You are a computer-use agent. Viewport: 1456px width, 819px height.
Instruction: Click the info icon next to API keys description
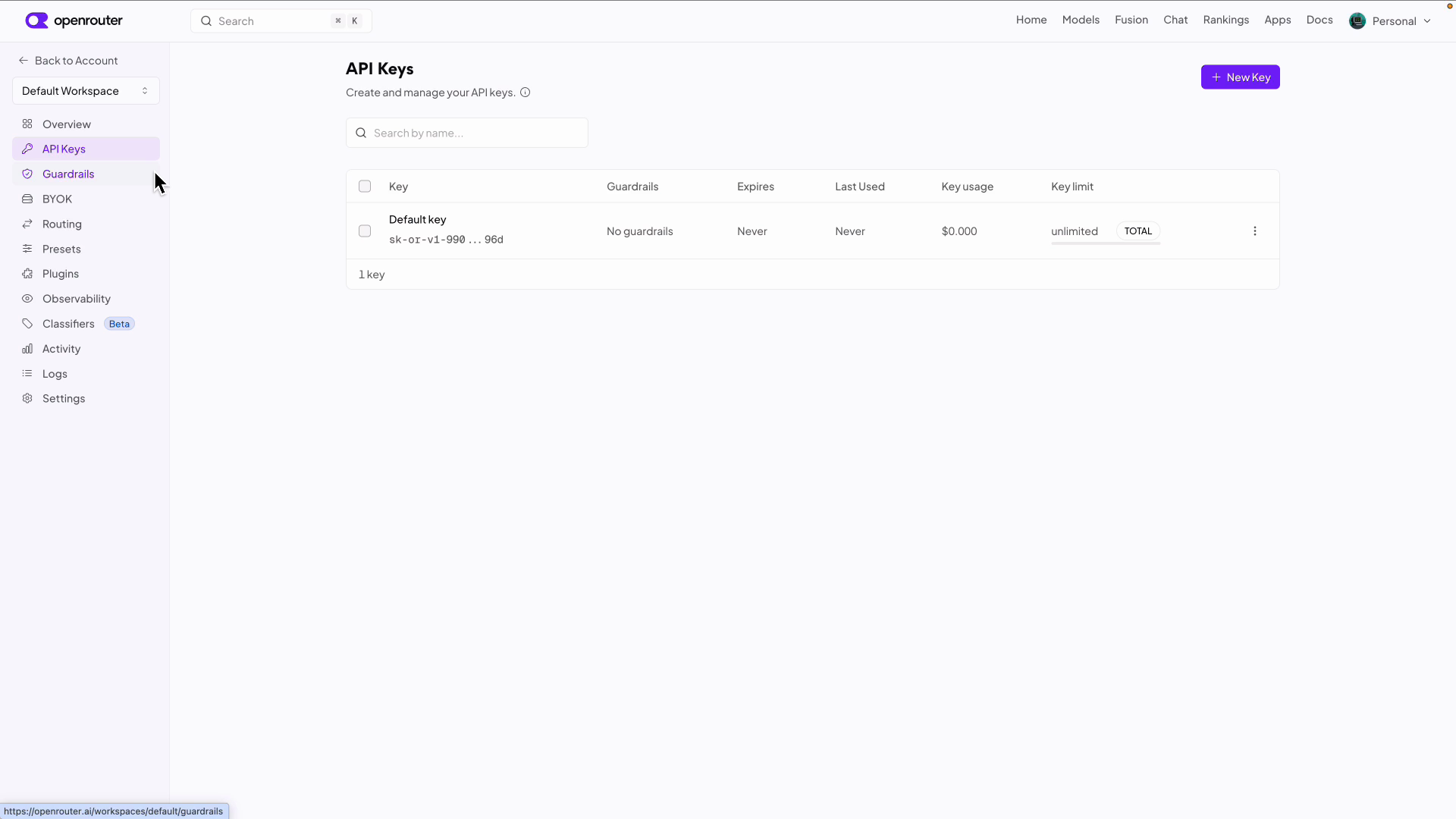[x=525, y=93]
